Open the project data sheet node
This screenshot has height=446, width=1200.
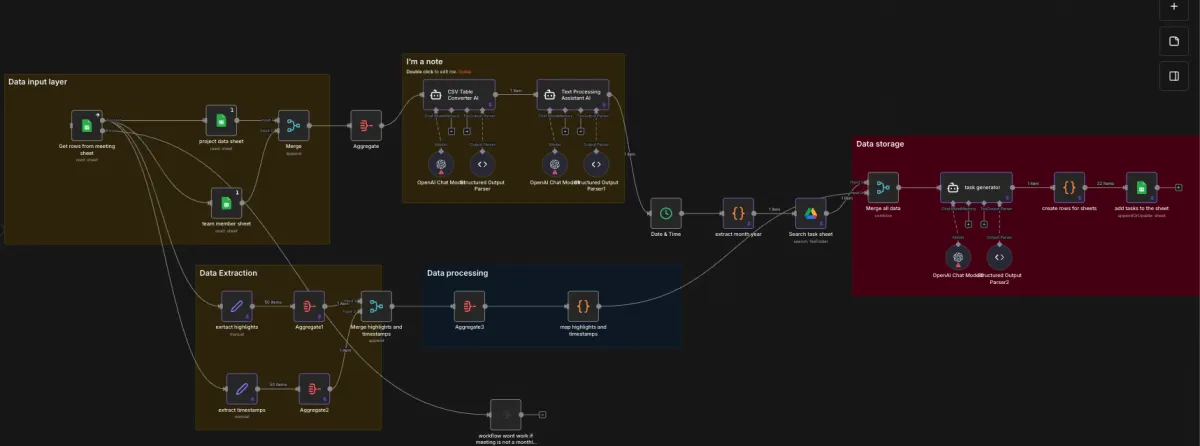tap(222, 121)
